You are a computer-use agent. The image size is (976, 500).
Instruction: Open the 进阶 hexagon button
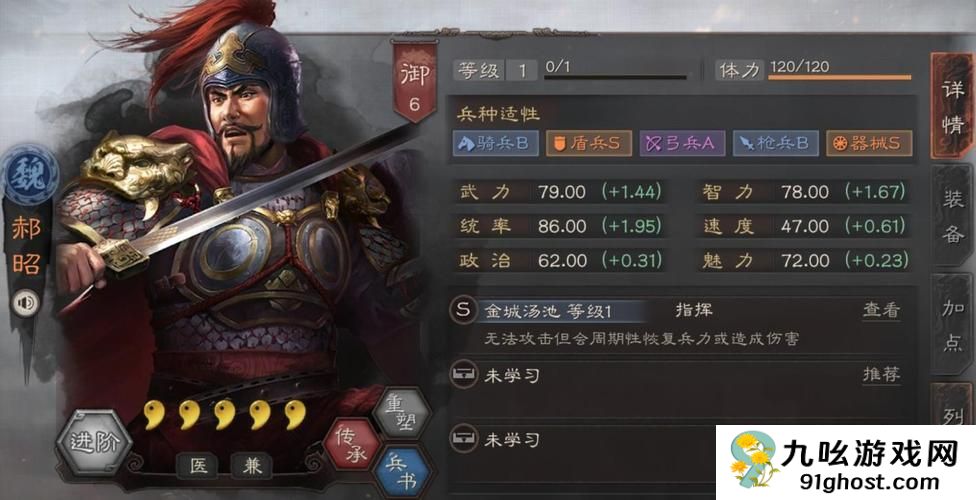94,443
